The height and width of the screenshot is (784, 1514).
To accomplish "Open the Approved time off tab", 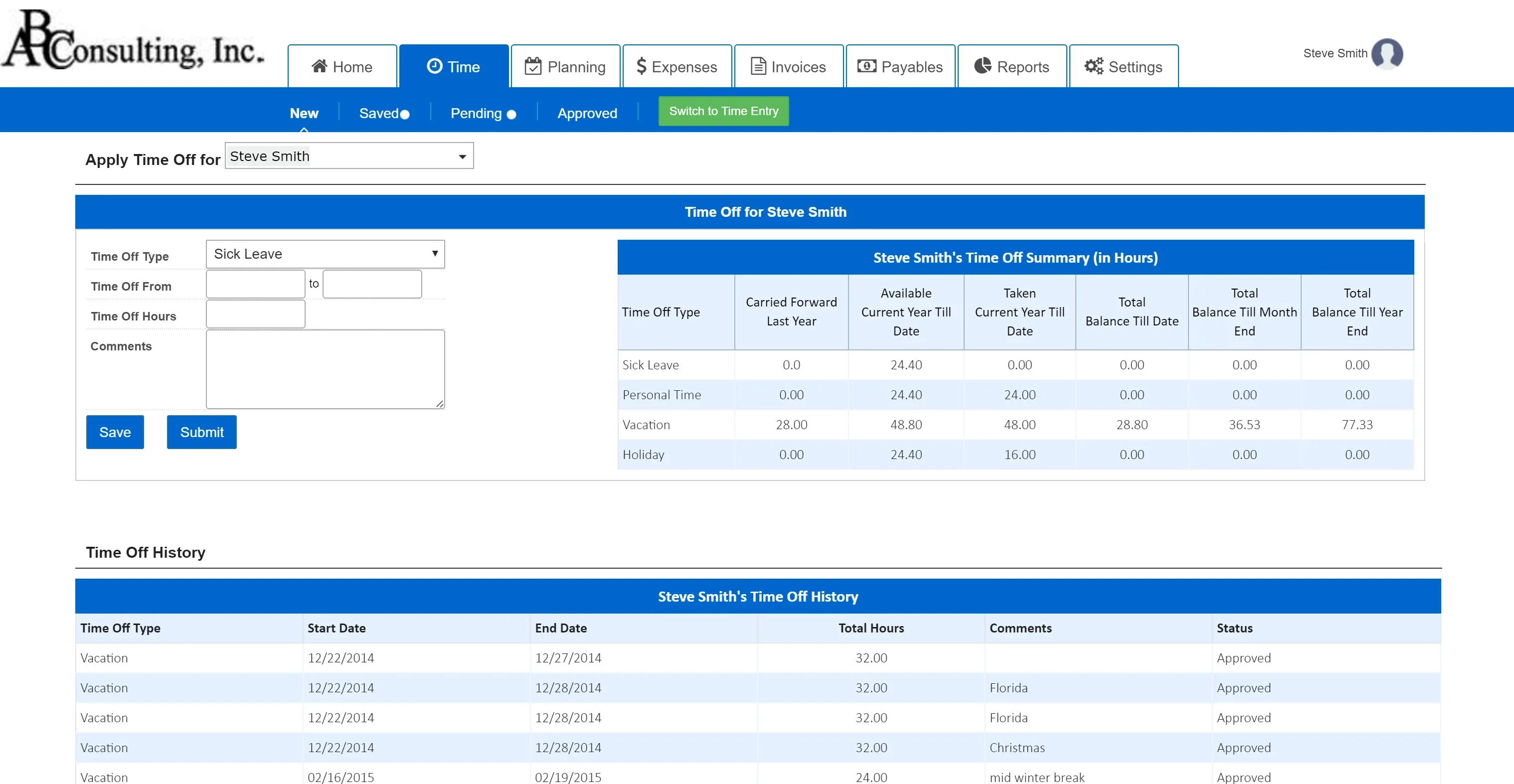I will [x=587, y=114].
